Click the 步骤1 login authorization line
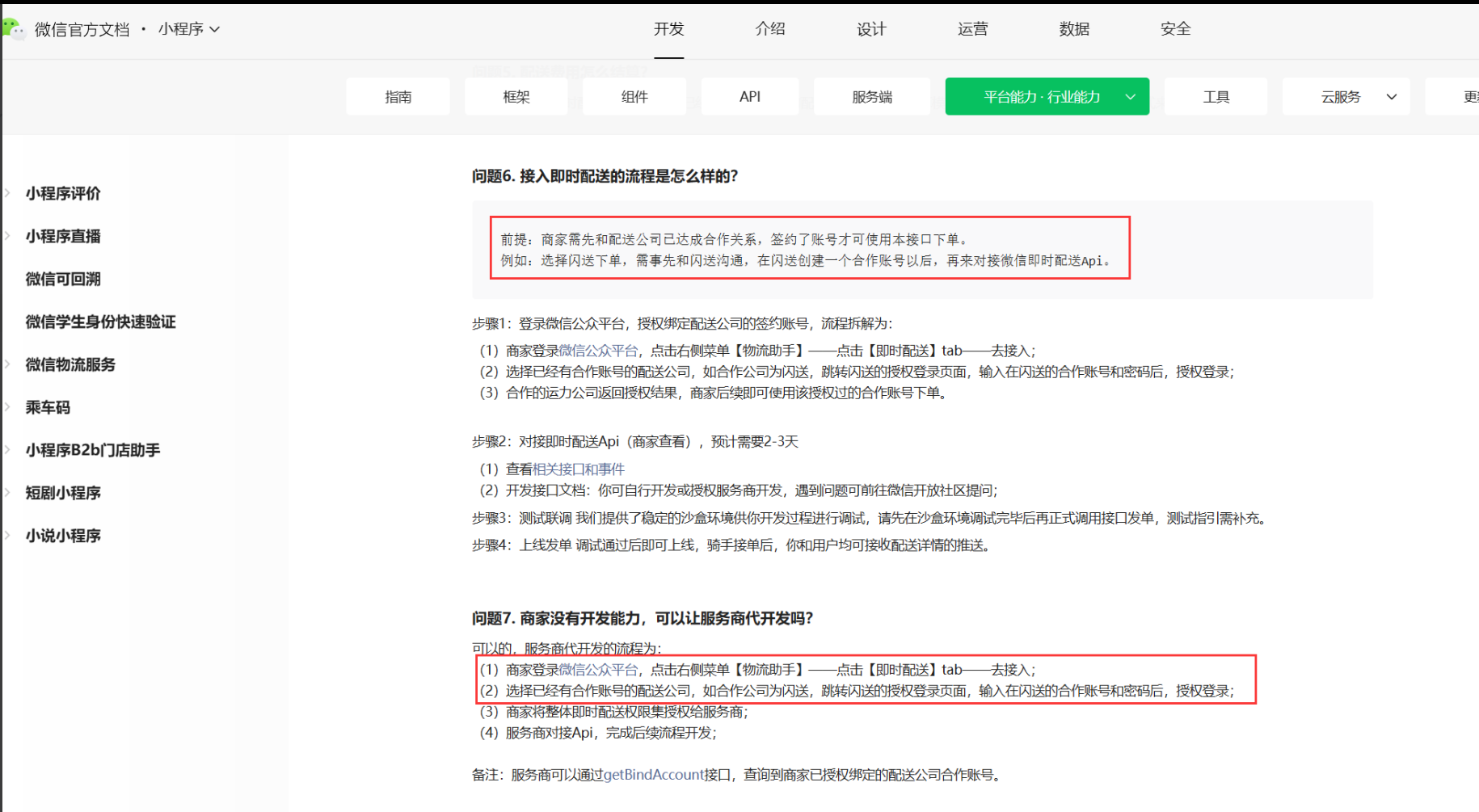Image resolution: width=1479 pixels, height=812 pixels. pyautogui.click(x=682, y=323)
